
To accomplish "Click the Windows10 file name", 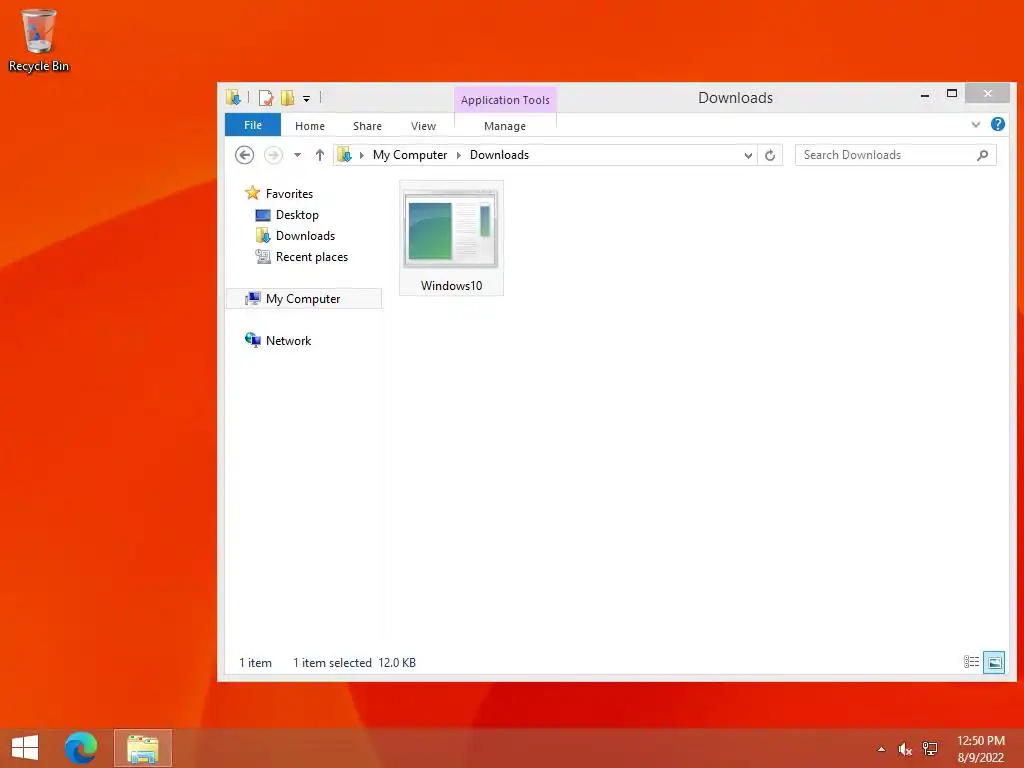I will point(451,285).
